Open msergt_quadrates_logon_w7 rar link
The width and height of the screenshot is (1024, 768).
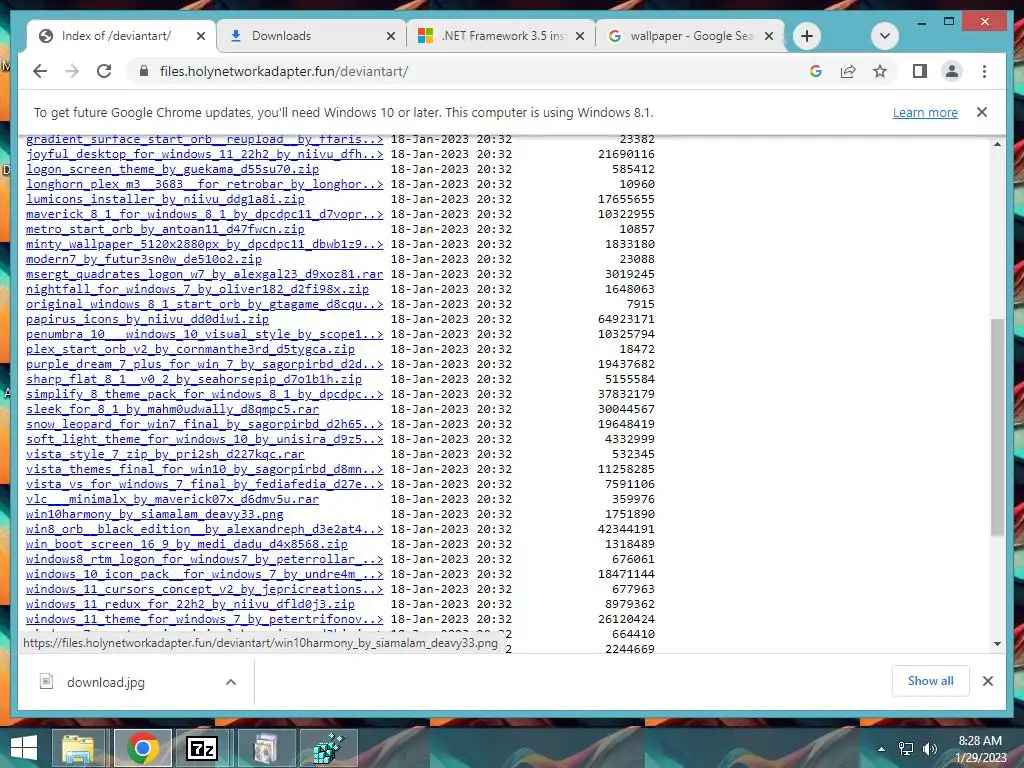point(204,274)
